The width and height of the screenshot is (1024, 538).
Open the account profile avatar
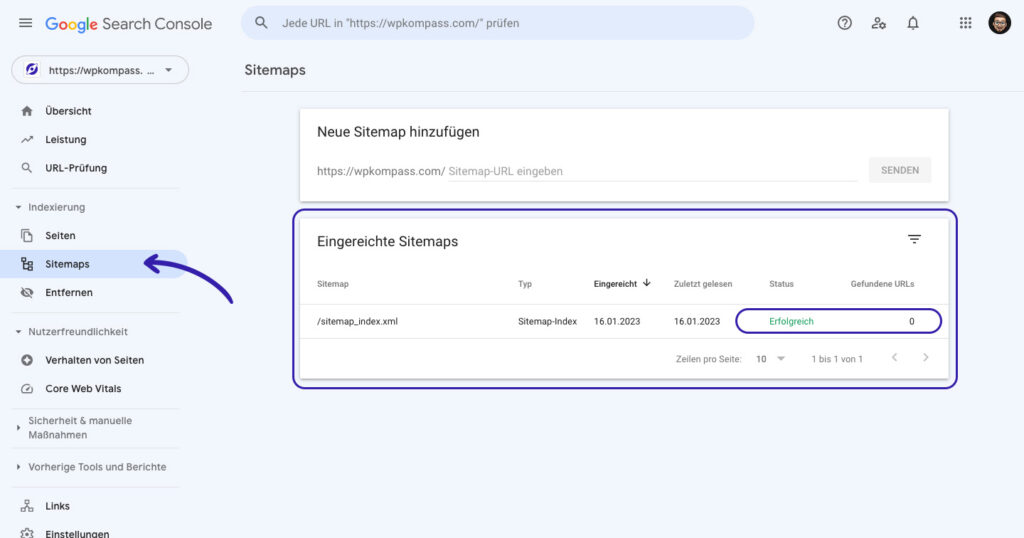point(999,23)
